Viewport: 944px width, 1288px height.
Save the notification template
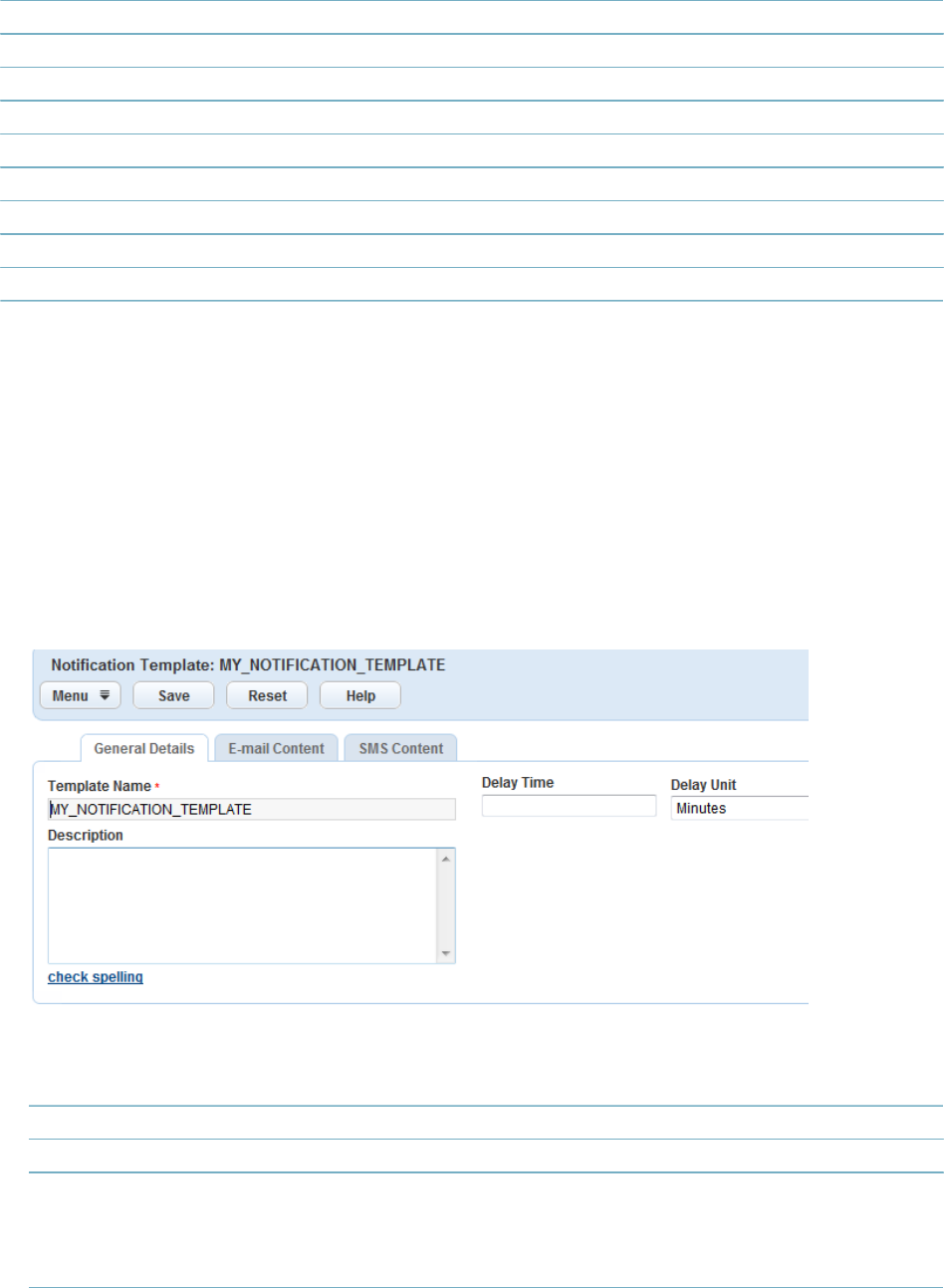pyautogui.click(x=173, y=695)
